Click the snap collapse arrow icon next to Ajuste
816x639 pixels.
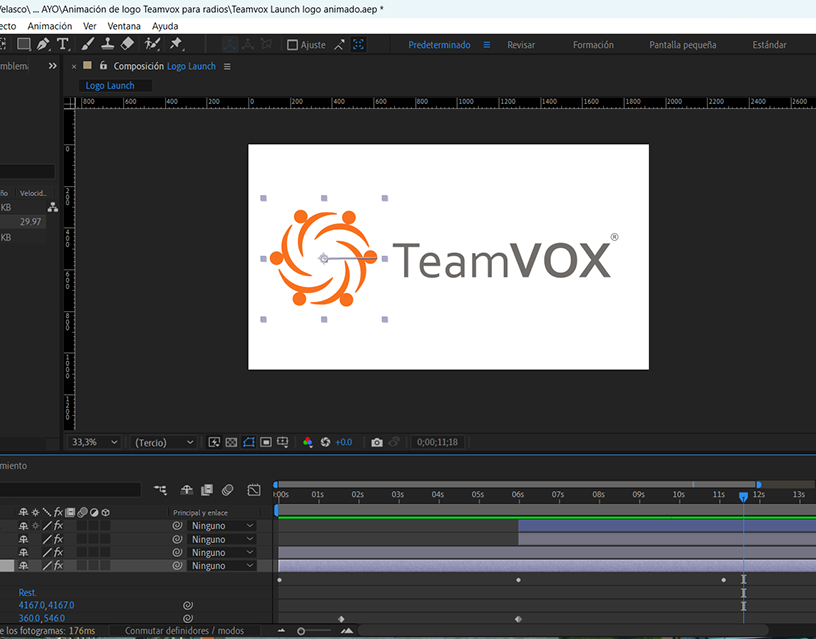click(x=339, y=45)
